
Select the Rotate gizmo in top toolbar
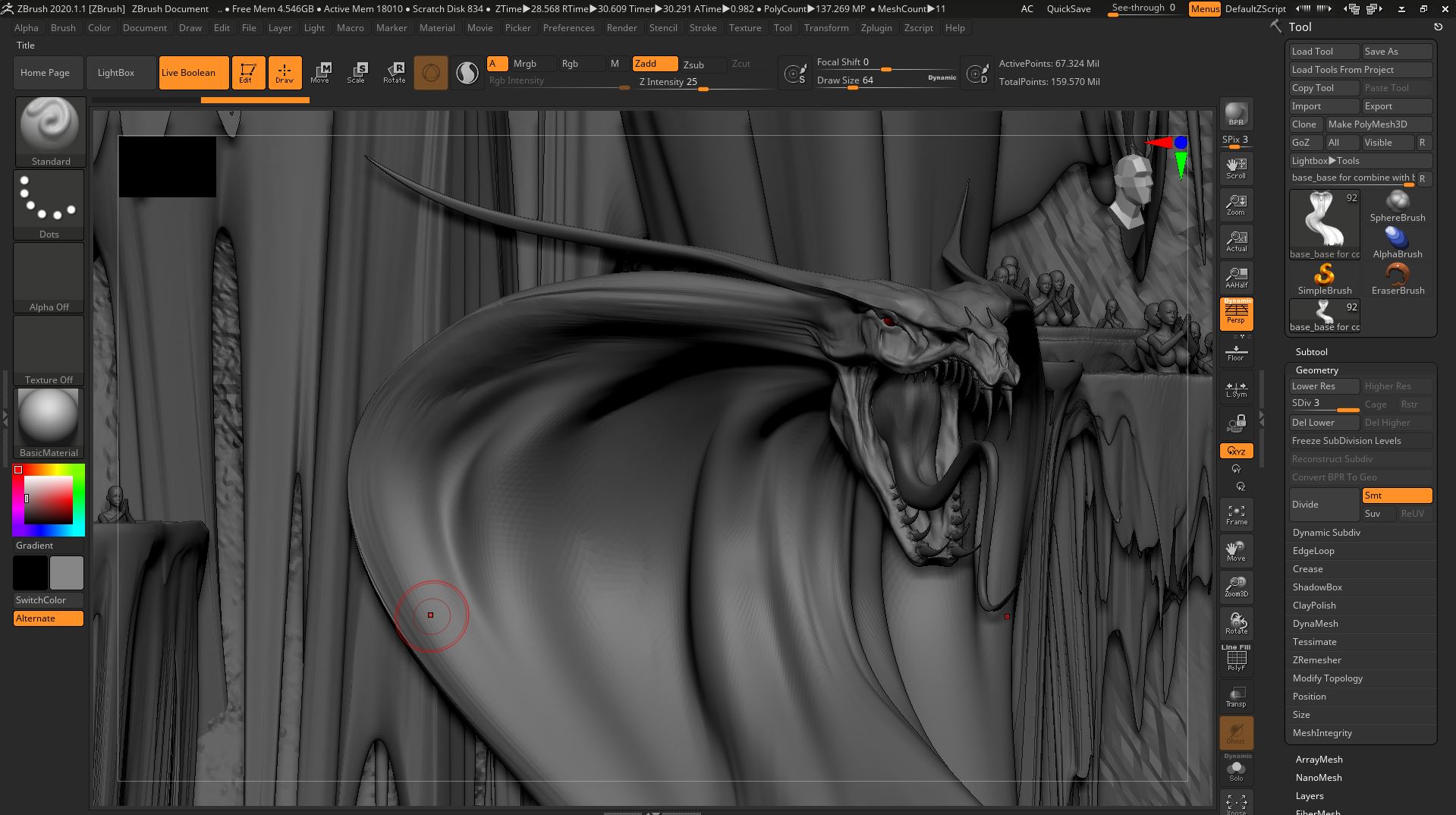coord(394,73)
